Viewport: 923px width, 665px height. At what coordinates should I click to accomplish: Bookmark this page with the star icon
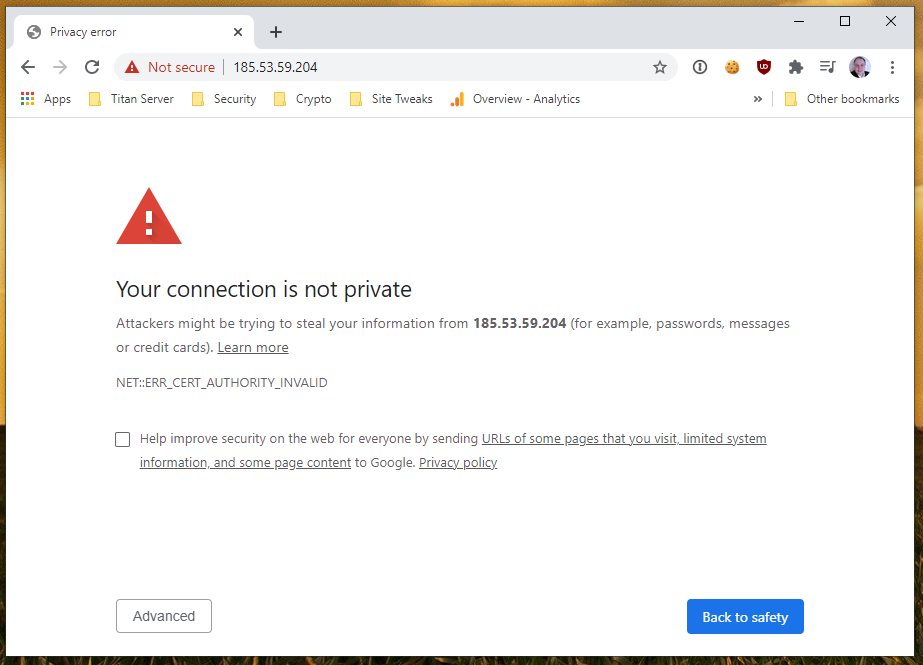[x=660, y=67]
